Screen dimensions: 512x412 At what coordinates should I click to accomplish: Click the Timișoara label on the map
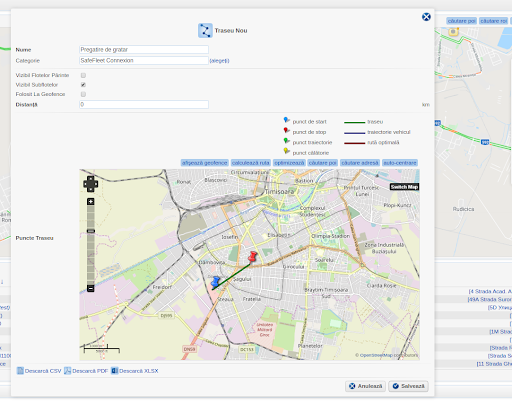click(279, 192)
